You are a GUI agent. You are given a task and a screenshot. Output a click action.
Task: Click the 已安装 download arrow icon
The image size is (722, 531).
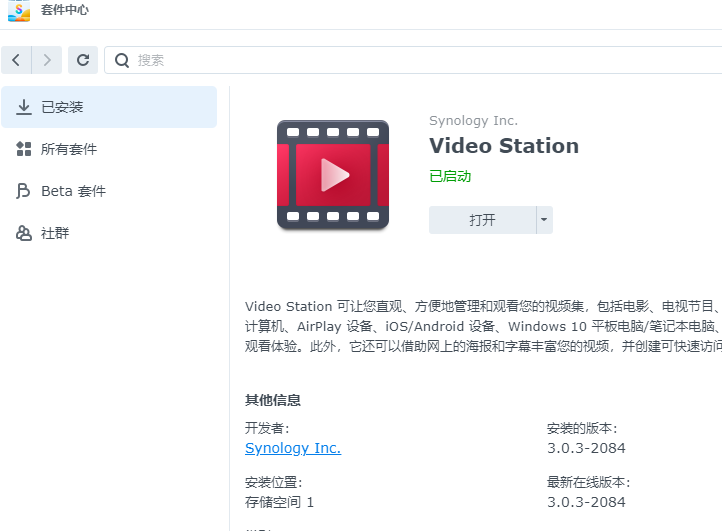click(x=24, y=107)
